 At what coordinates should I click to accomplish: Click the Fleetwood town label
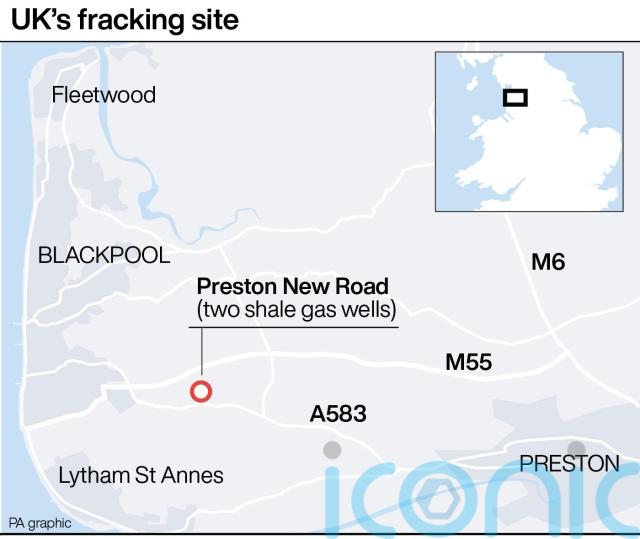pyautogui.click(x=104, y=95)
